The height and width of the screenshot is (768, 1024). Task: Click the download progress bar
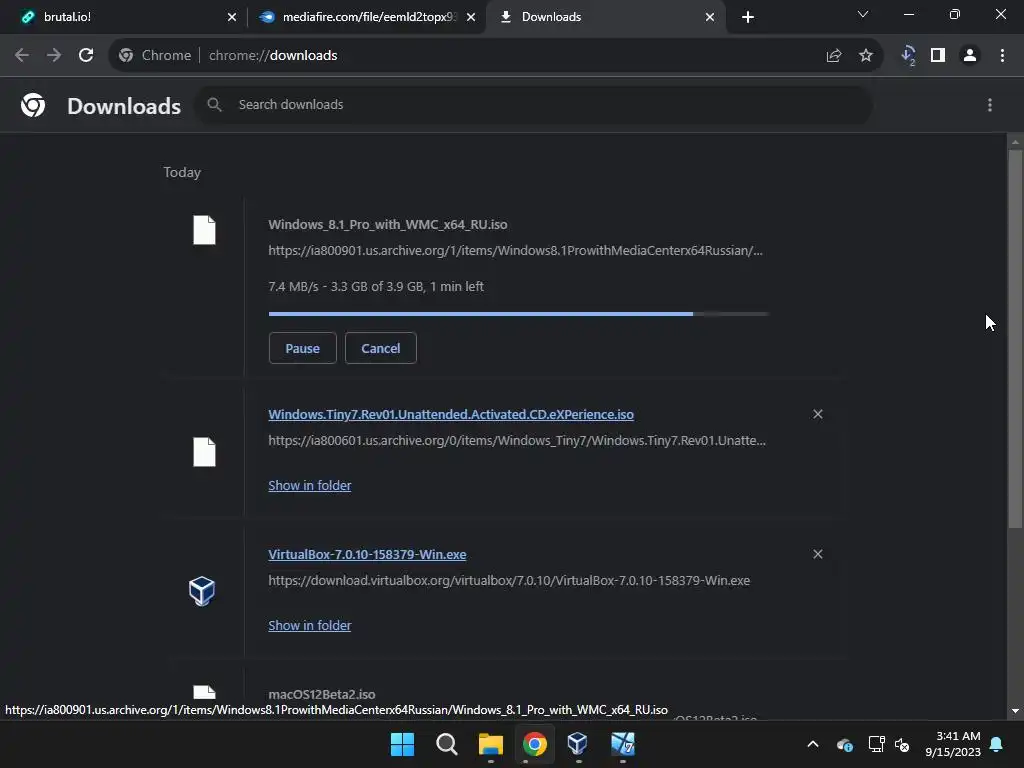(x=519, y=314)
